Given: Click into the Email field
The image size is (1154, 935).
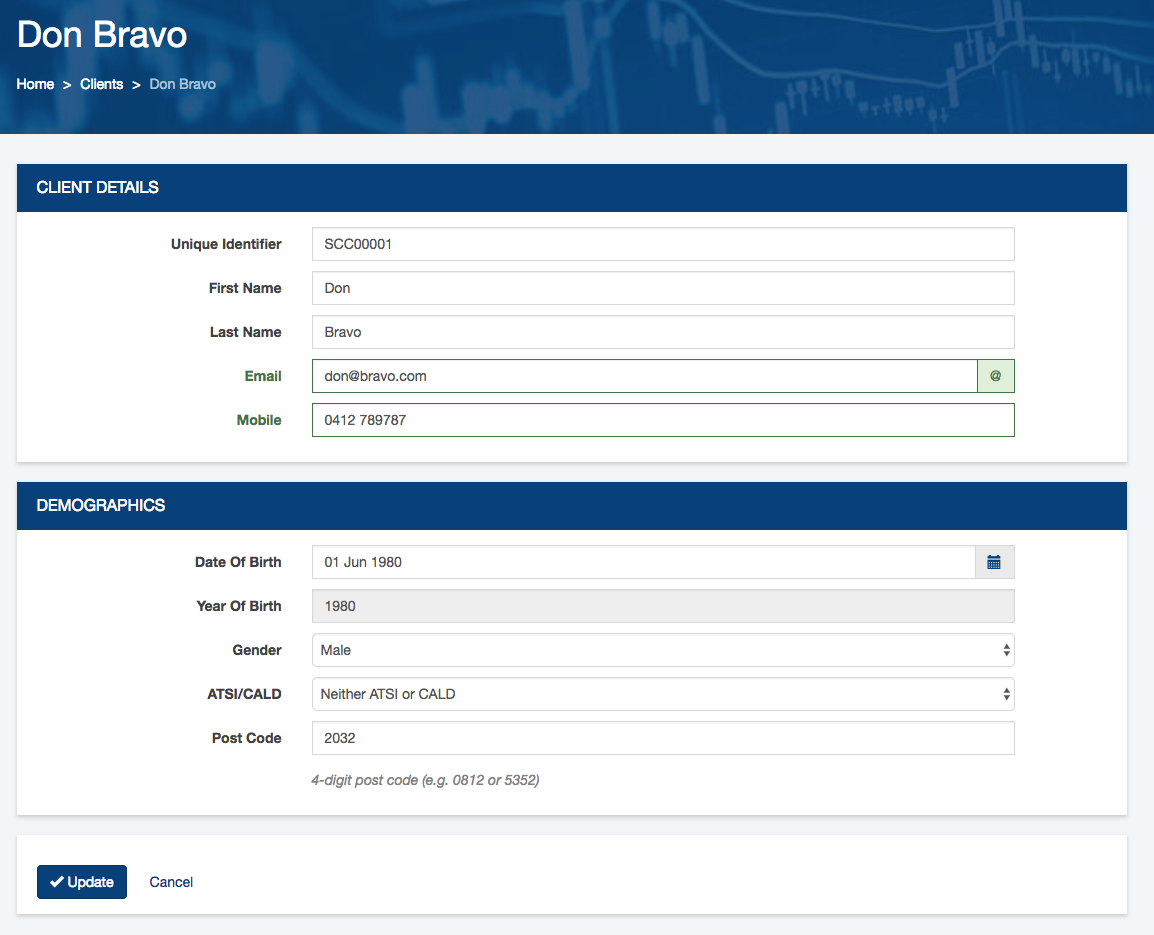Looking at the screenshot, I should click(x=645, y=376).
